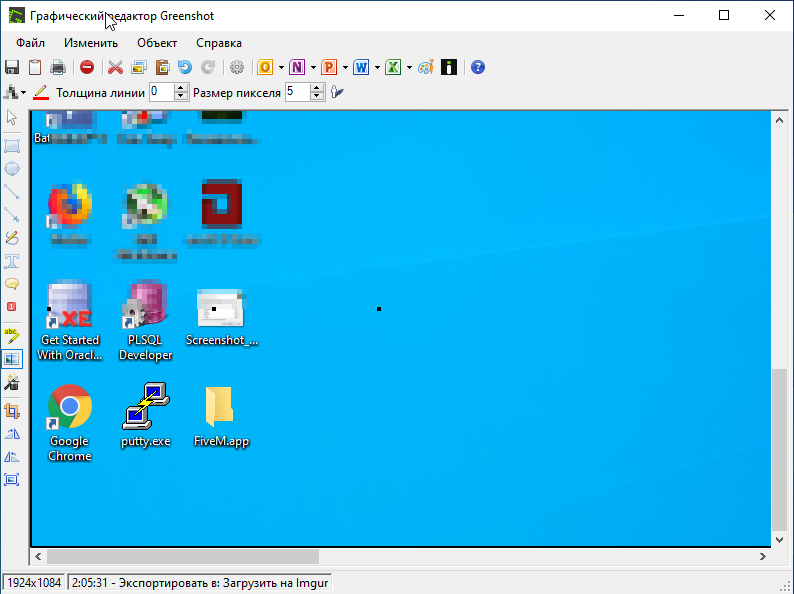Click the line thickness input field
The image size is (794, 594).
coord(162,92)
